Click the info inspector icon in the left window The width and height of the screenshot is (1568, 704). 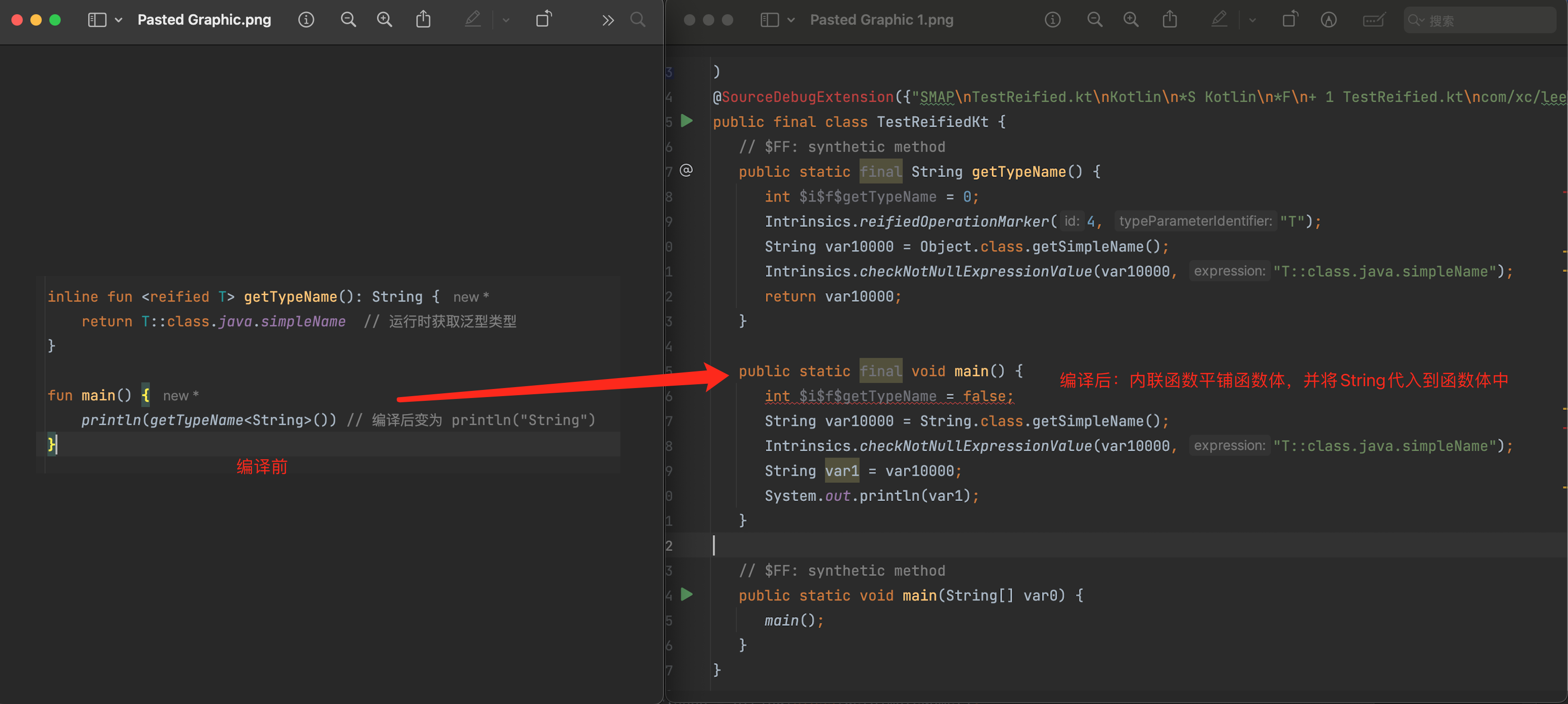point(306,20)
